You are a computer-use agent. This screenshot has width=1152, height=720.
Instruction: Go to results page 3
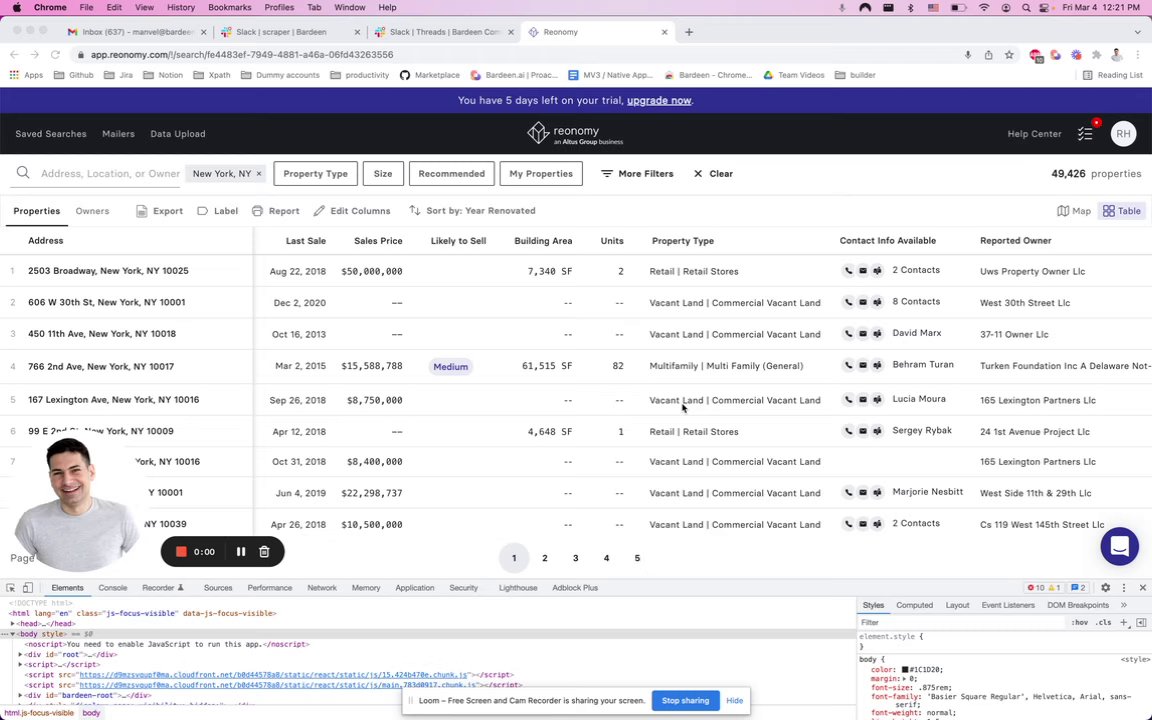[575, 558]
